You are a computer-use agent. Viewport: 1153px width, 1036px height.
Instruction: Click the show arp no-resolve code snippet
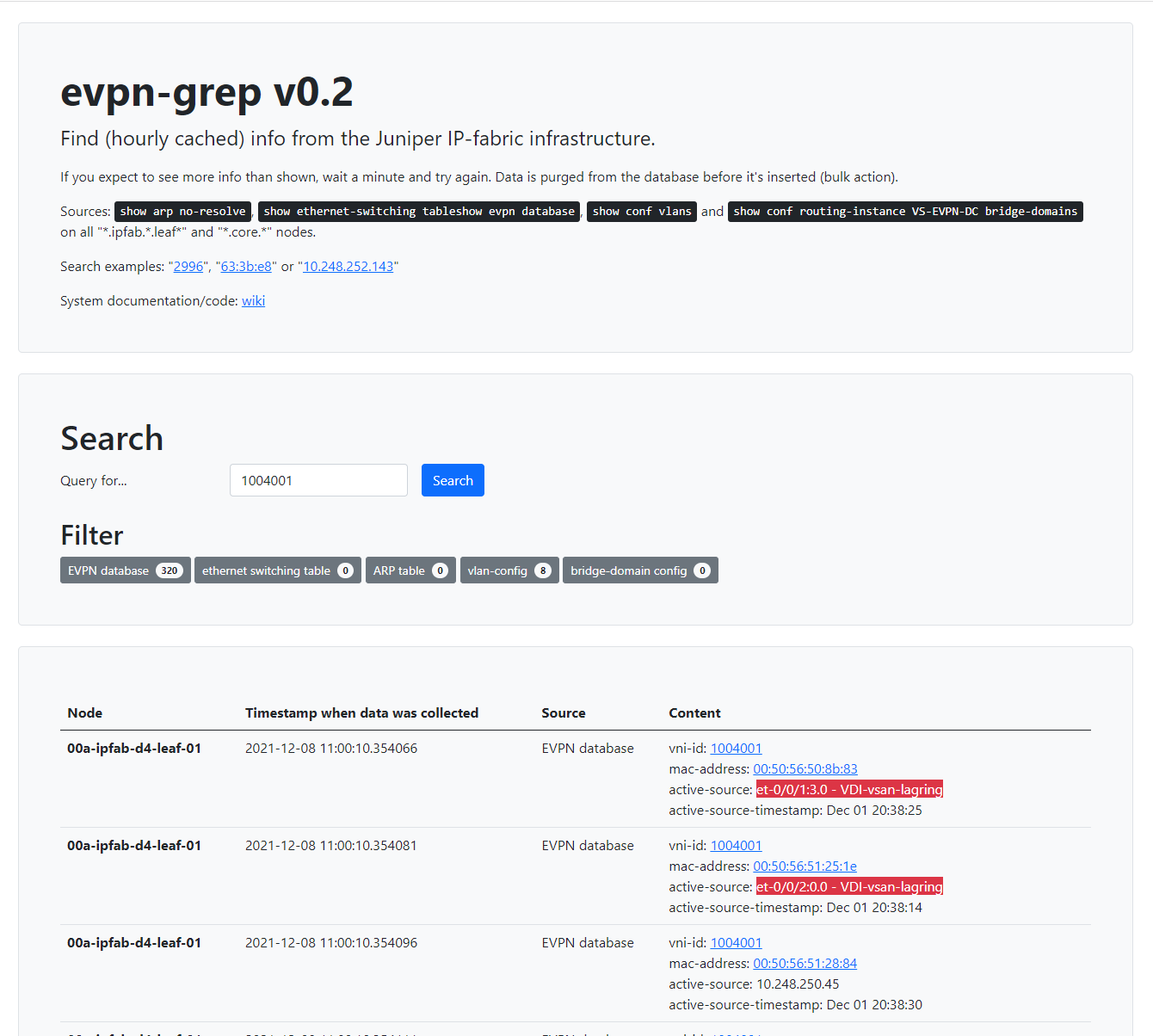[x=182, y=212]
